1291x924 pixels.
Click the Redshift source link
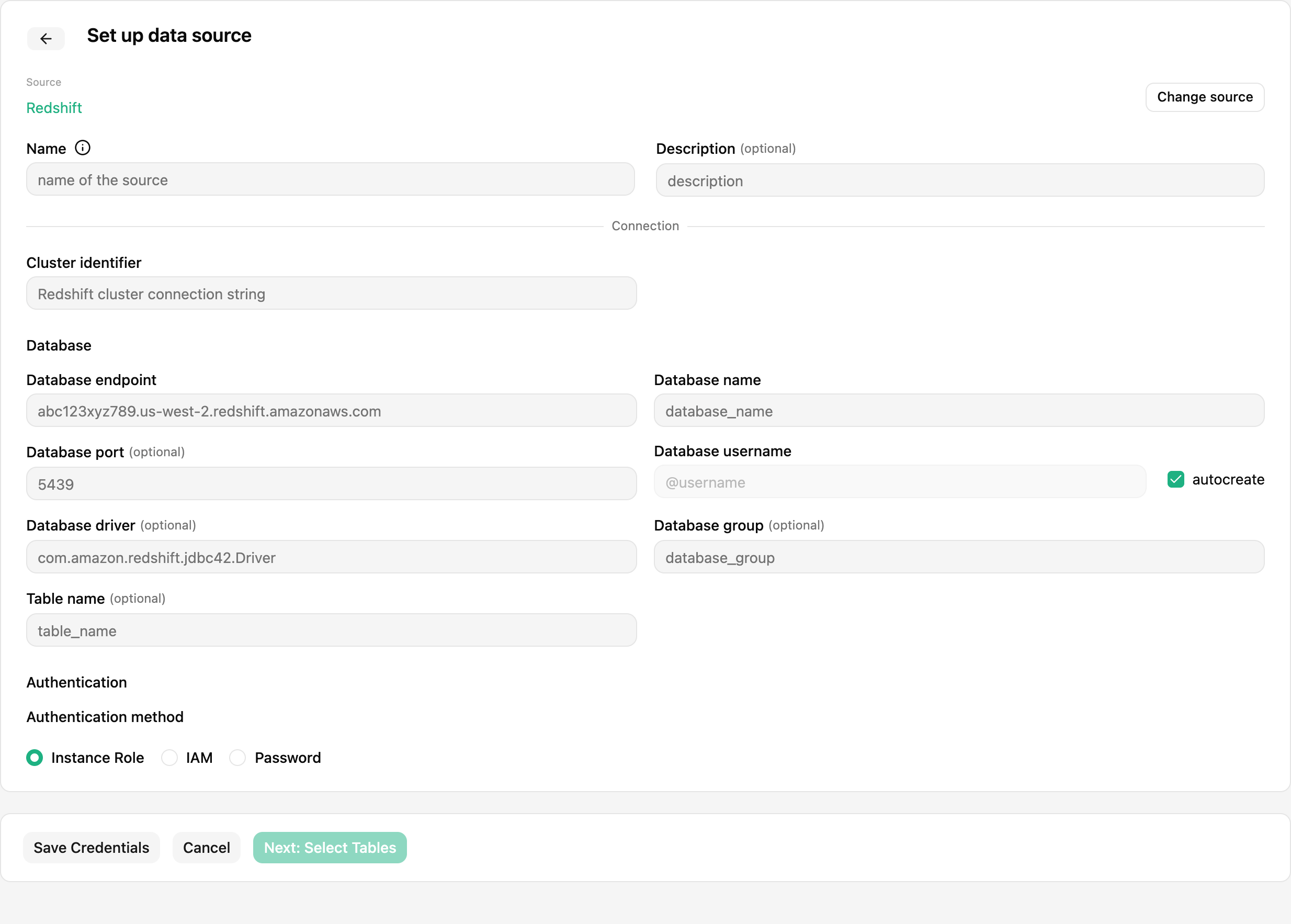click(54, 108)
